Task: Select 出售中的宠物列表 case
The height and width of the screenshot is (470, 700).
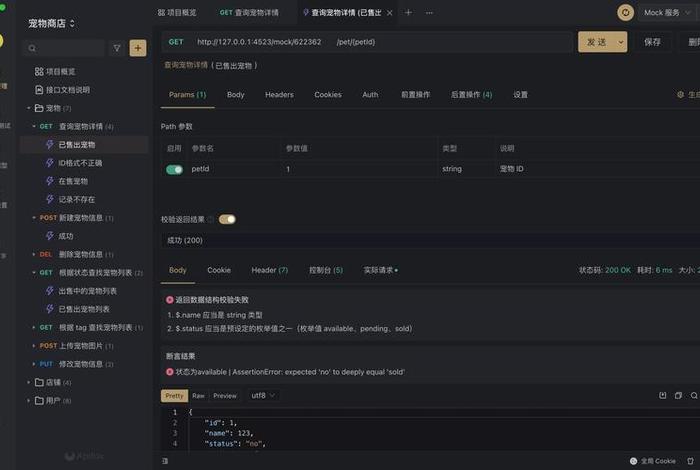Action: (87, 291)
